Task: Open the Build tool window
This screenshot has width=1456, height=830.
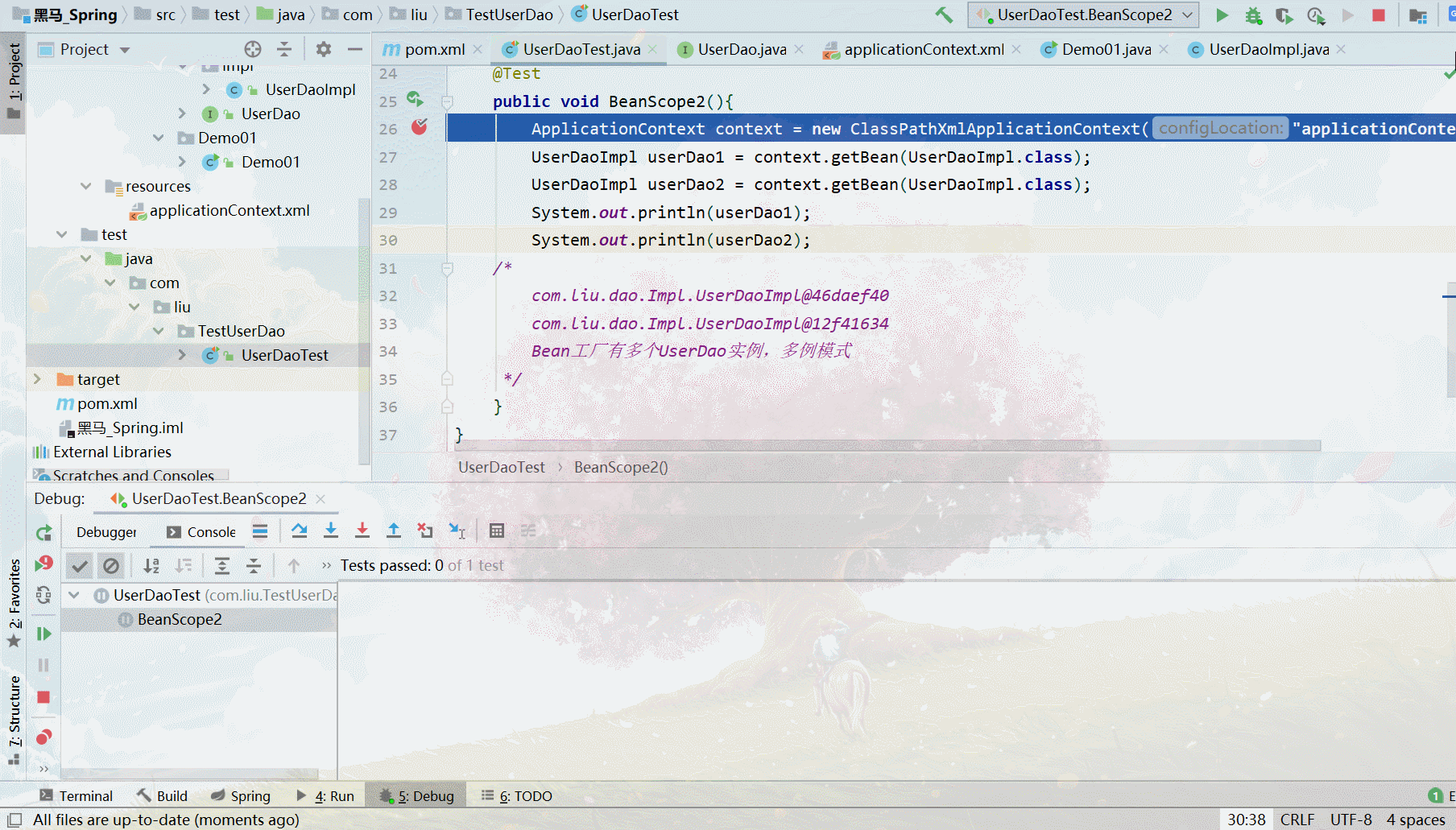Action: click(162, 796)
